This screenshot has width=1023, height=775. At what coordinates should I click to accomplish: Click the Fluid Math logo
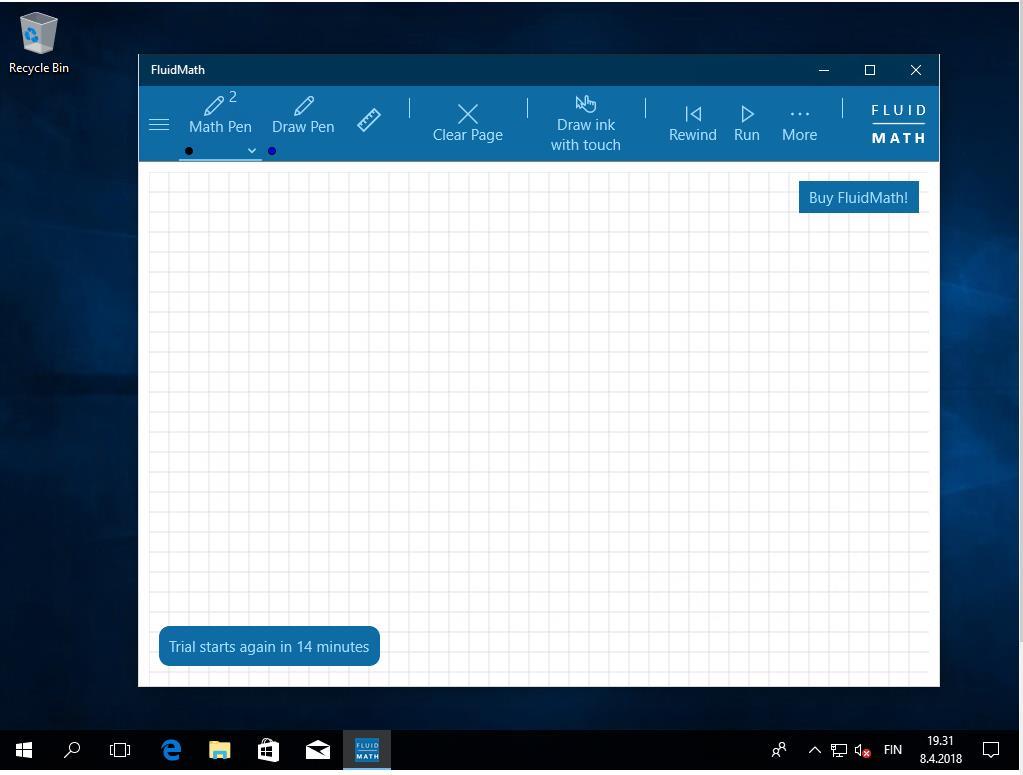click(898, 124)
